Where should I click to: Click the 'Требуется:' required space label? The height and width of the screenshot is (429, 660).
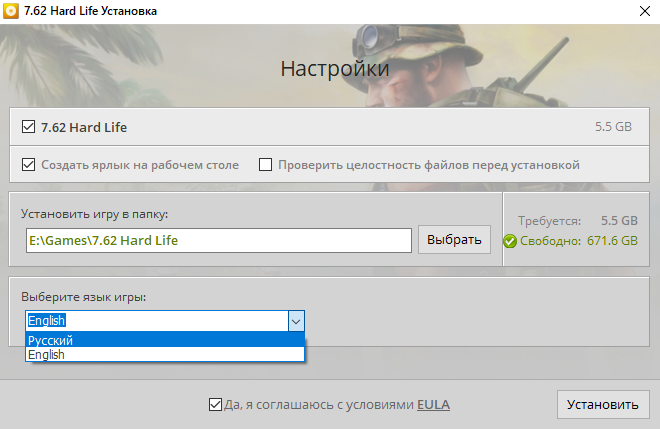pos(549,221)
